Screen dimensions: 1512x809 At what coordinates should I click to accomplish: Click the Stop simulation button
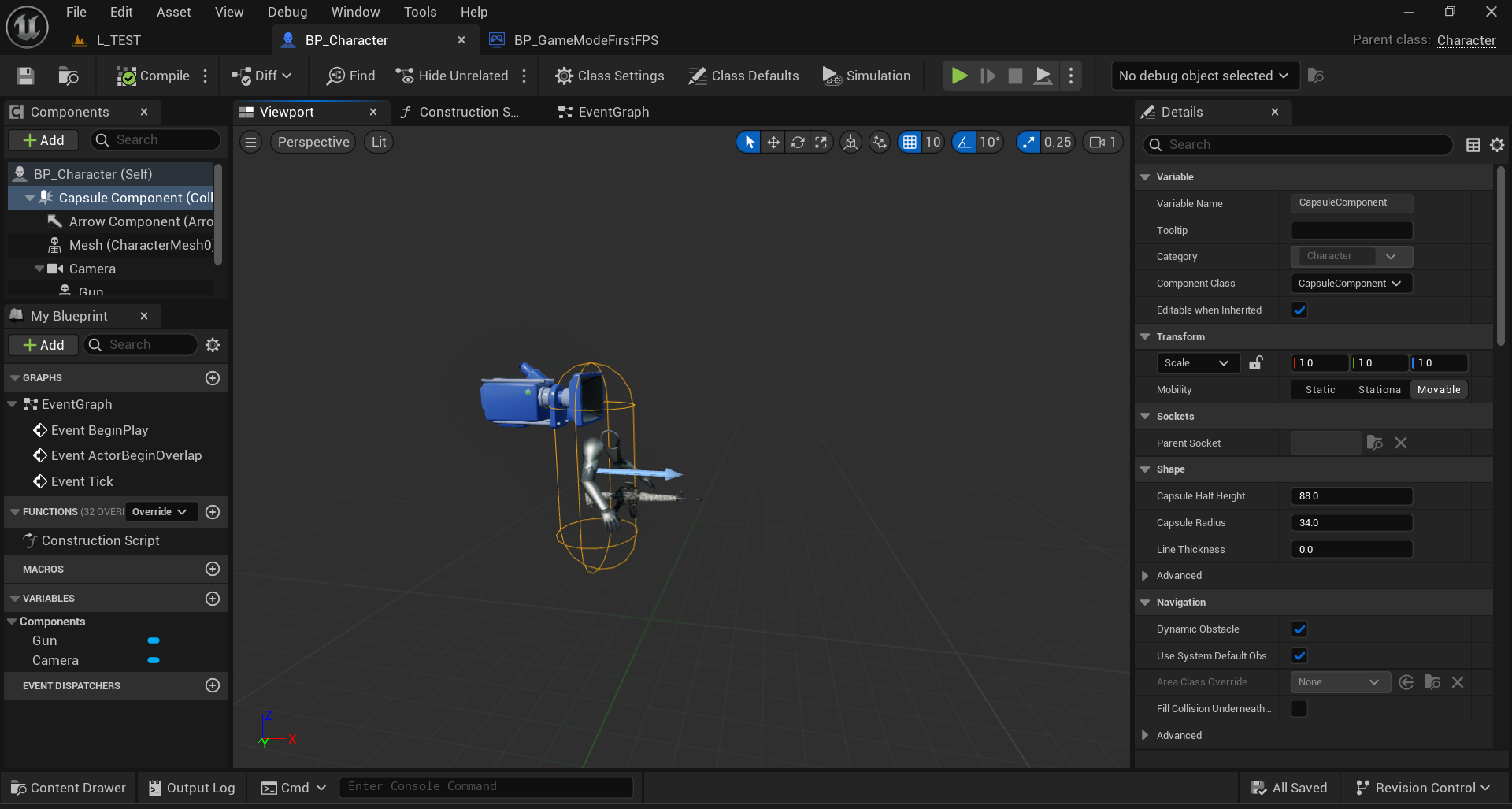click(x=1015, y=76)
